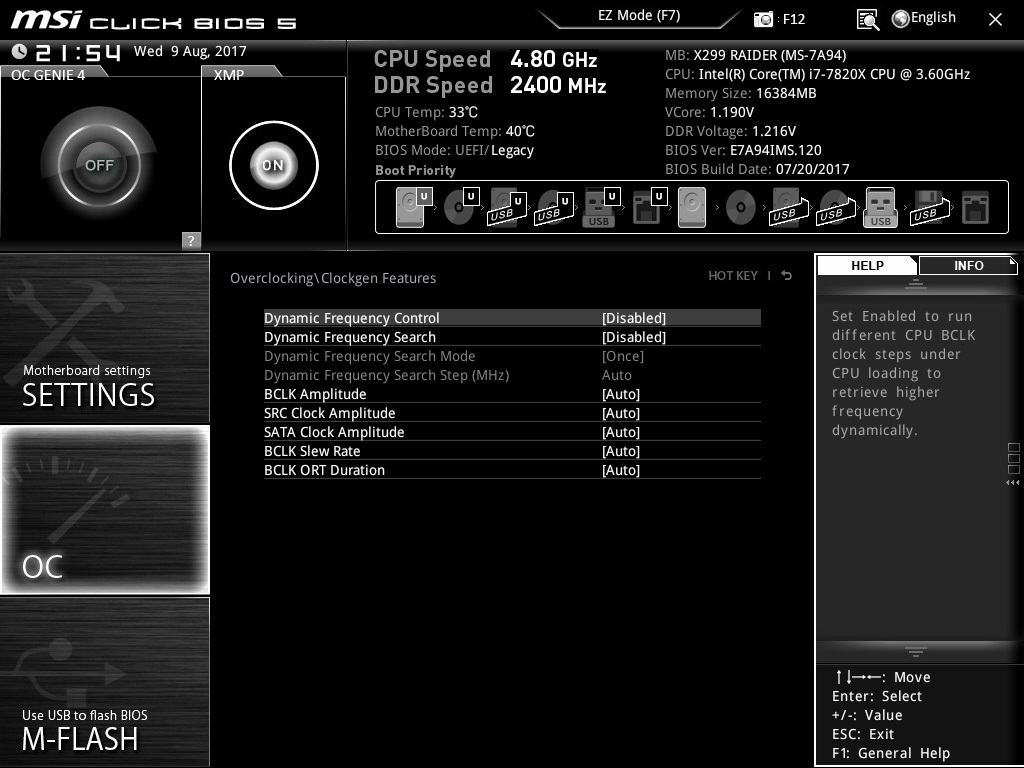Select USB floppy boot device icon
This screenshot has width=1024, height=768.
click(929, 208)
